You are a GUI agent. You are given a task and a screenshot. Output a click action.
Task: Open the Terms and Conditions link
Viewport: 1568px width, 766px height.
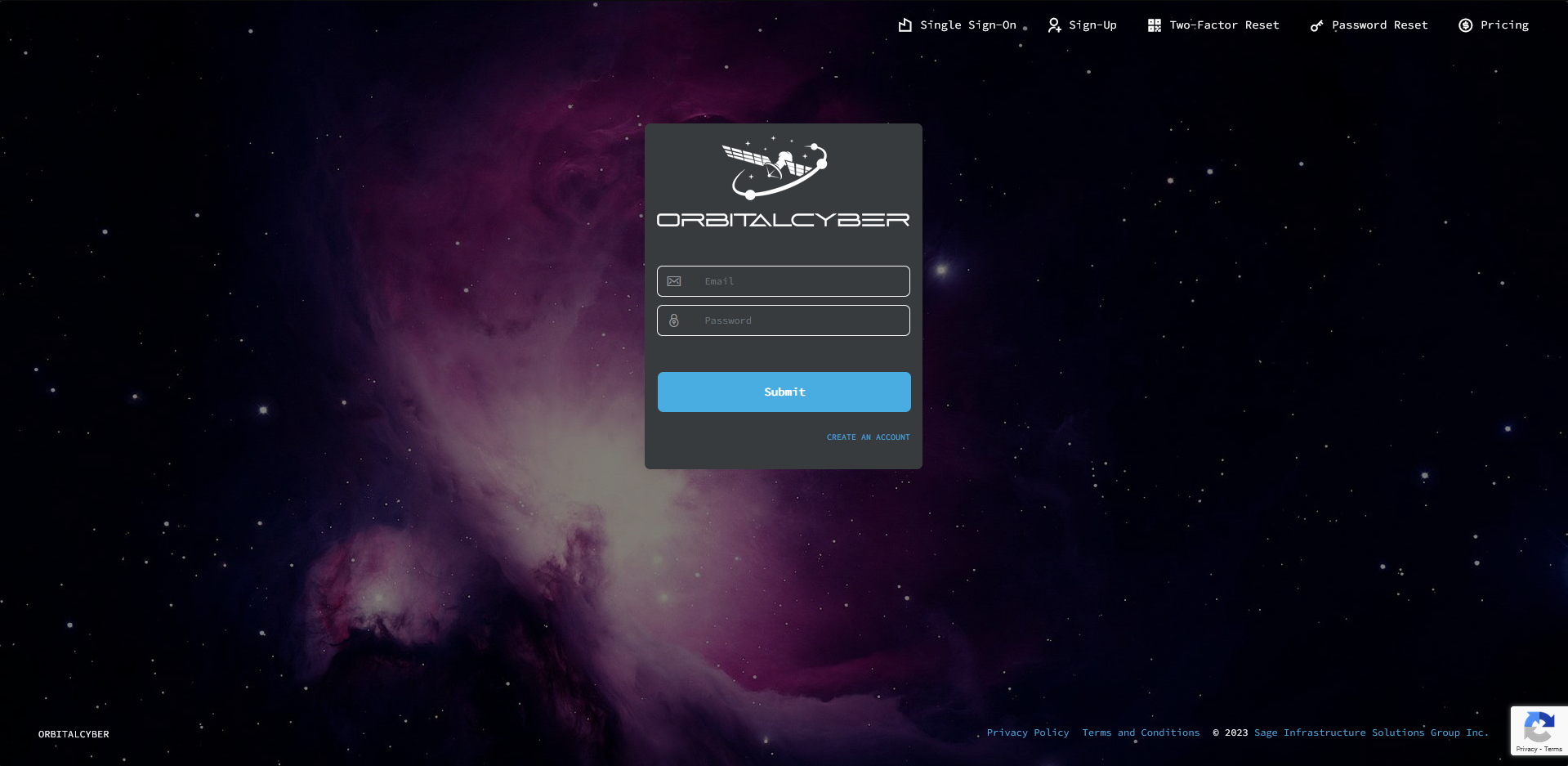pos(1141,732)
